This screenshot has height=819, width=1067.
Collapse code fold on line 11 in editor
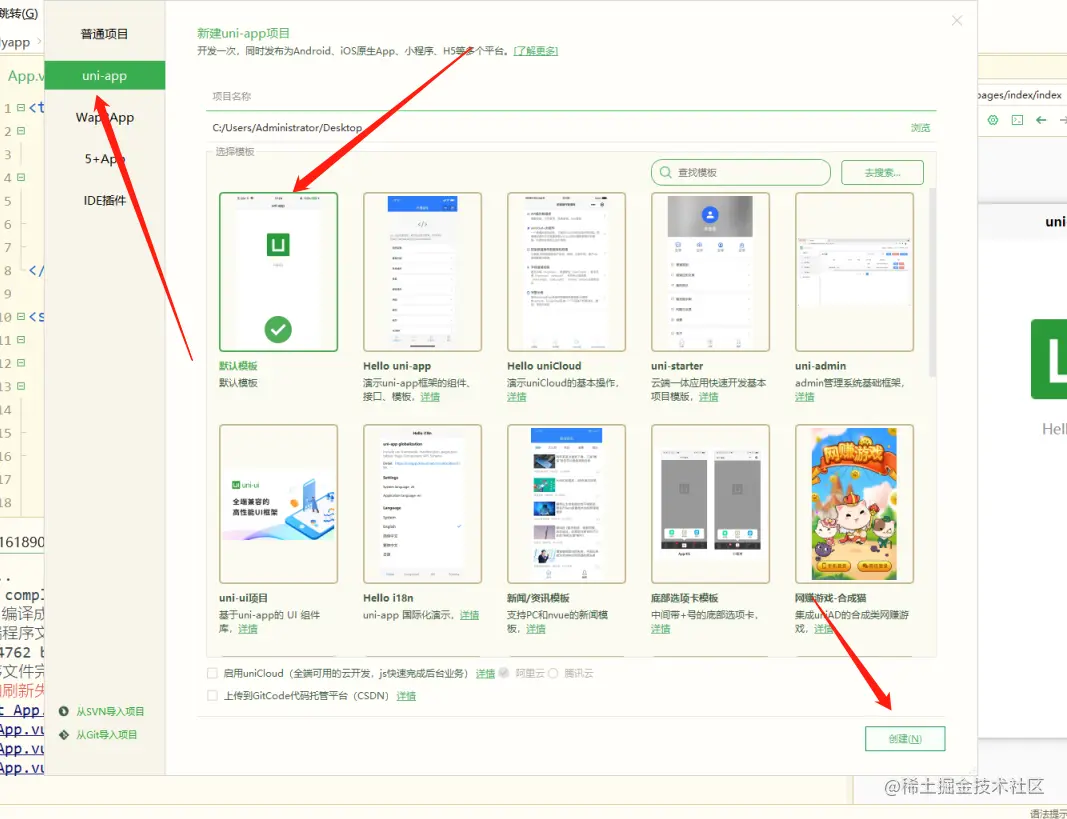pos(21,339)
